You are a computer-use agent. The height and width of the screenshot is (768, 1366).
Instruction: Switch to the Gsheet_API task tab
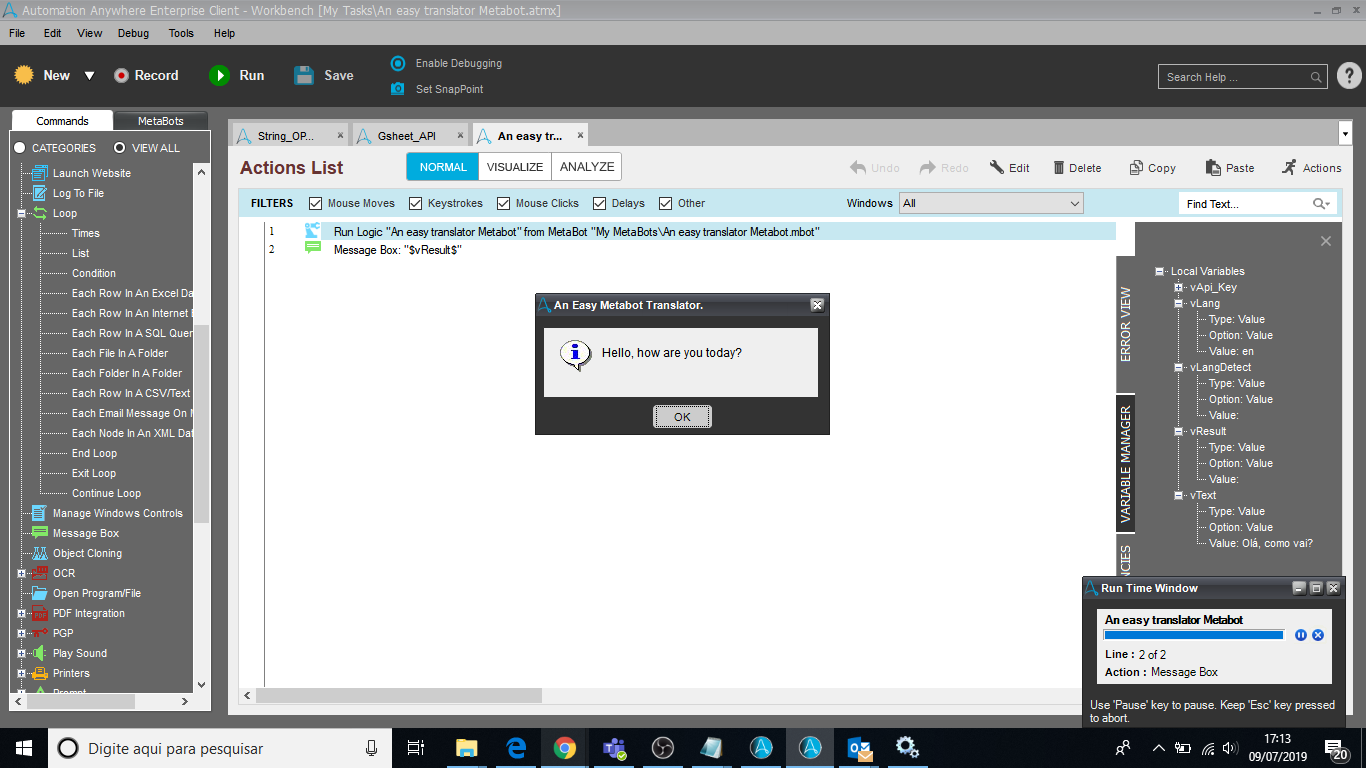(x=406, y=136)
